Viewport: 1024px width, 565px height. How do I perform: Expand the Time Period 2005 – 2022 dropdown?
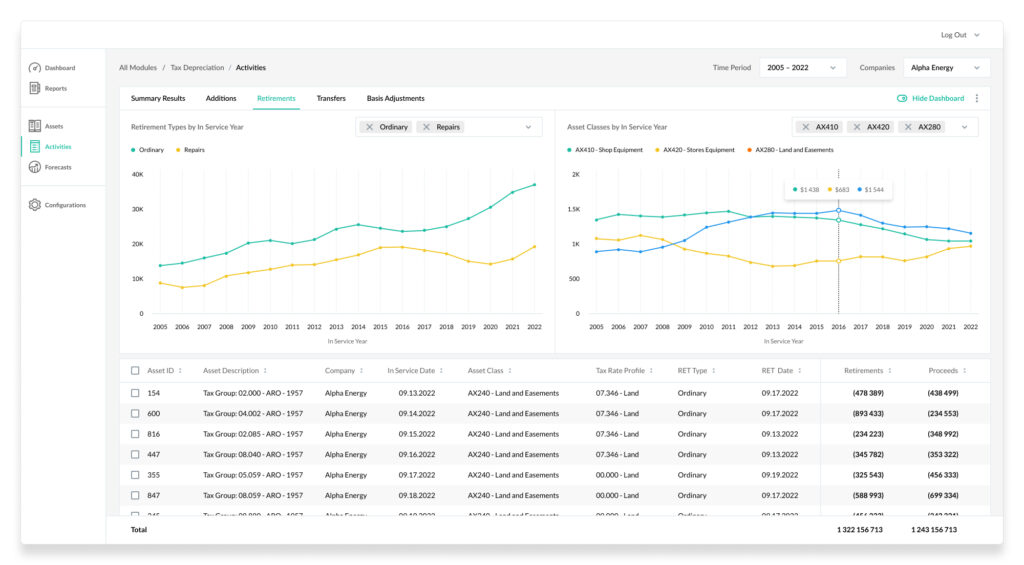tap(802, 67)
